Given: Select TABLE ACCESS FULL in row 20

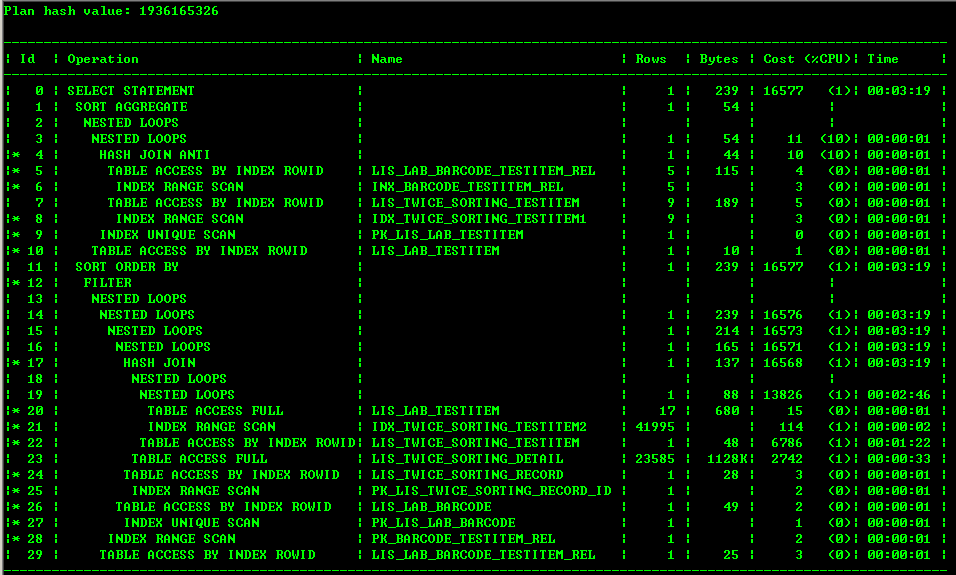Looking at the screenshot, I should 215,411.
